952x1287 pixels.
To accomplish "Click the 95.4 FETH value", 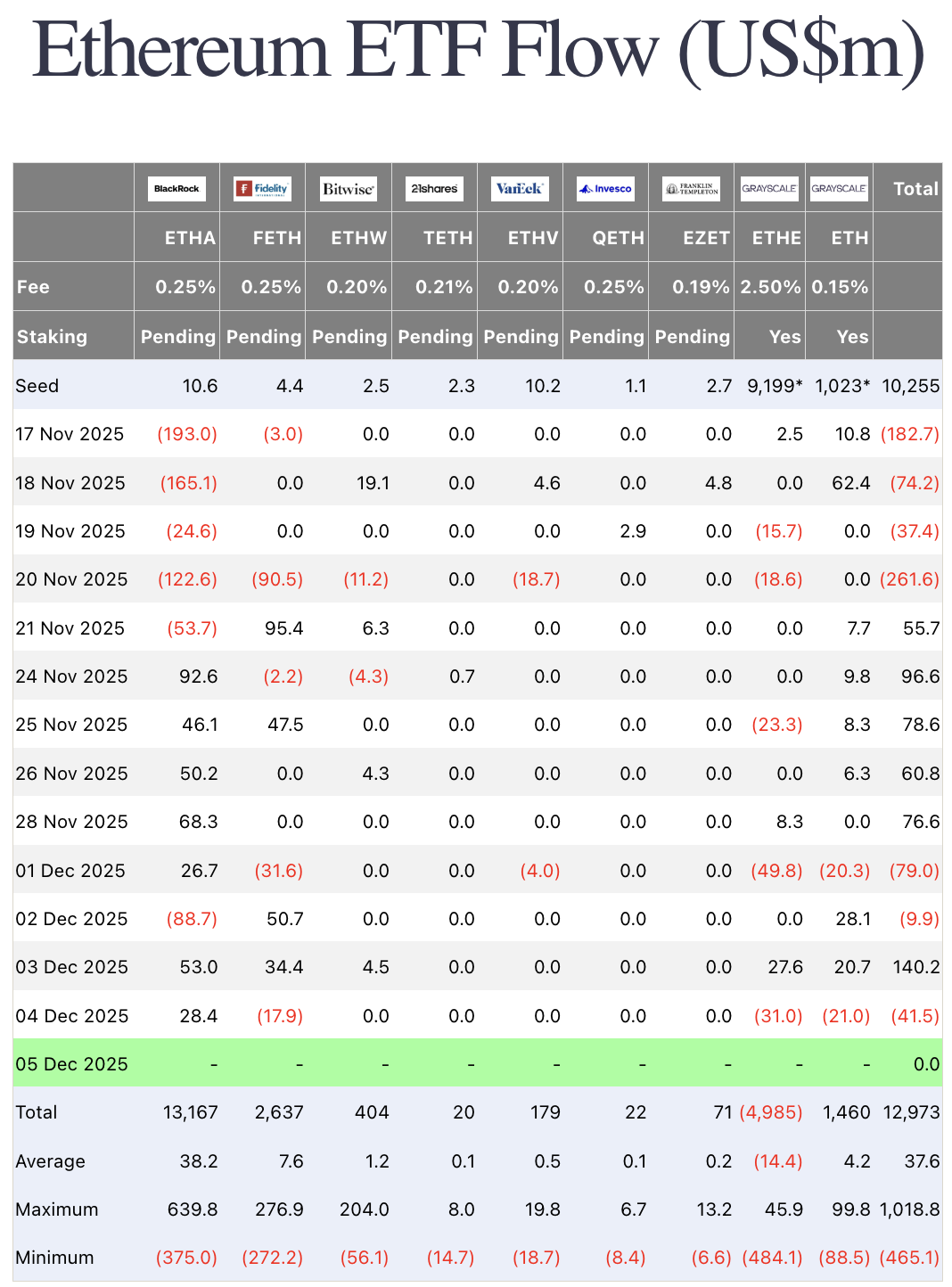I will coord(285,628).
